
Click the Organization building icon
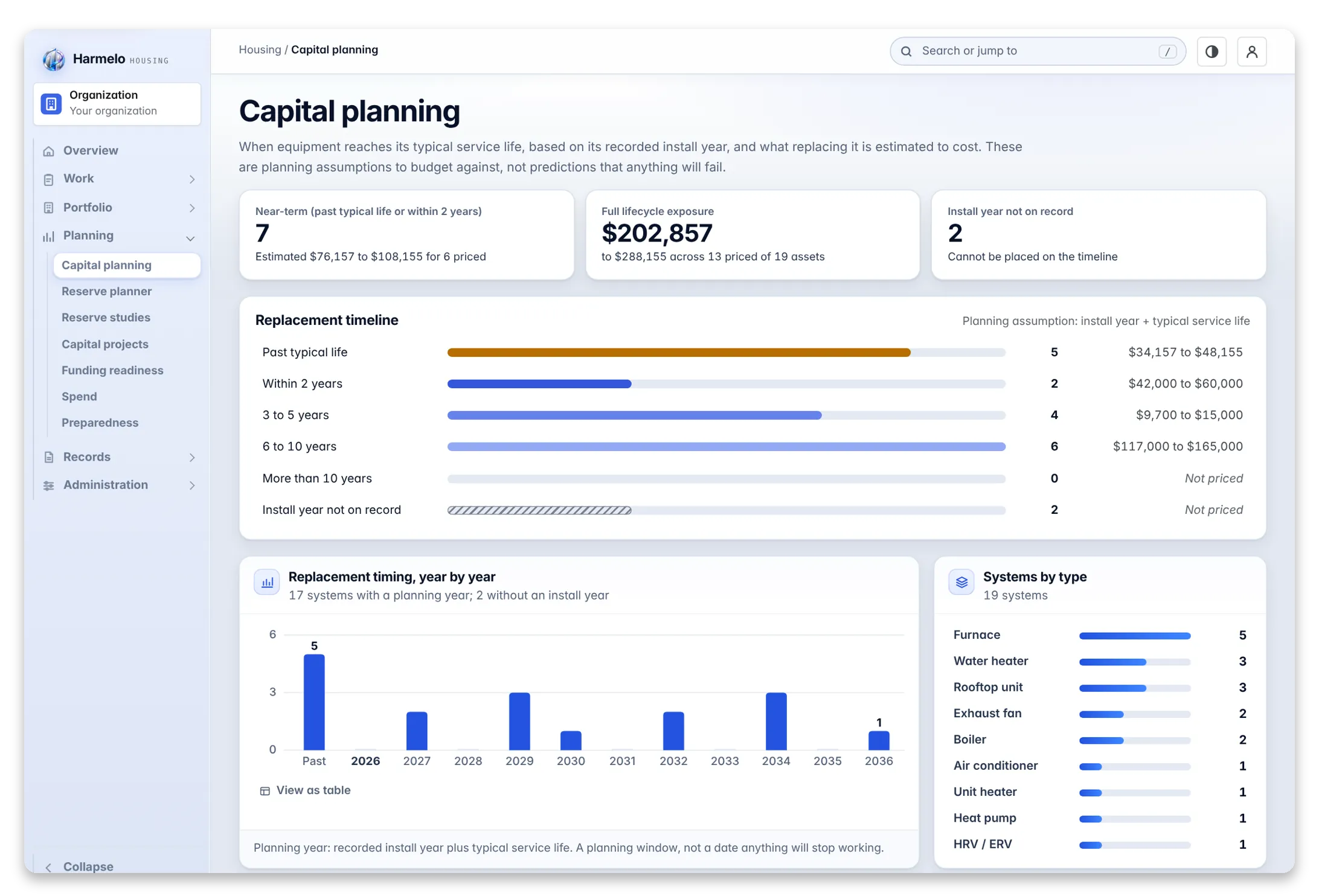pyautogui.click(x=51, y=104)
